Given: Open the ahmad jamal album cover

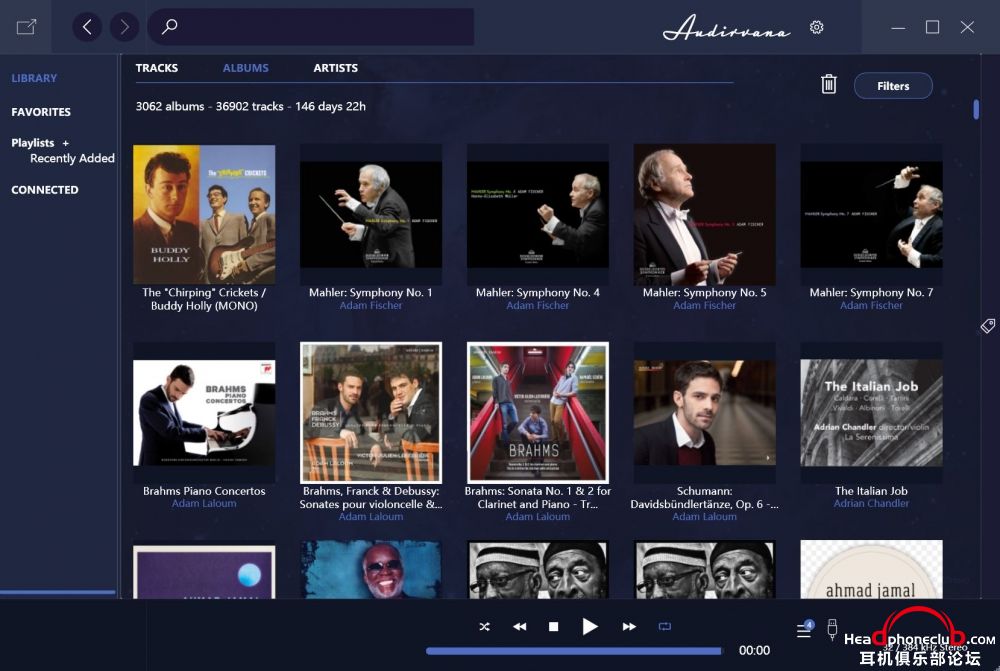Looking at the screenshot, I should 871,570.
